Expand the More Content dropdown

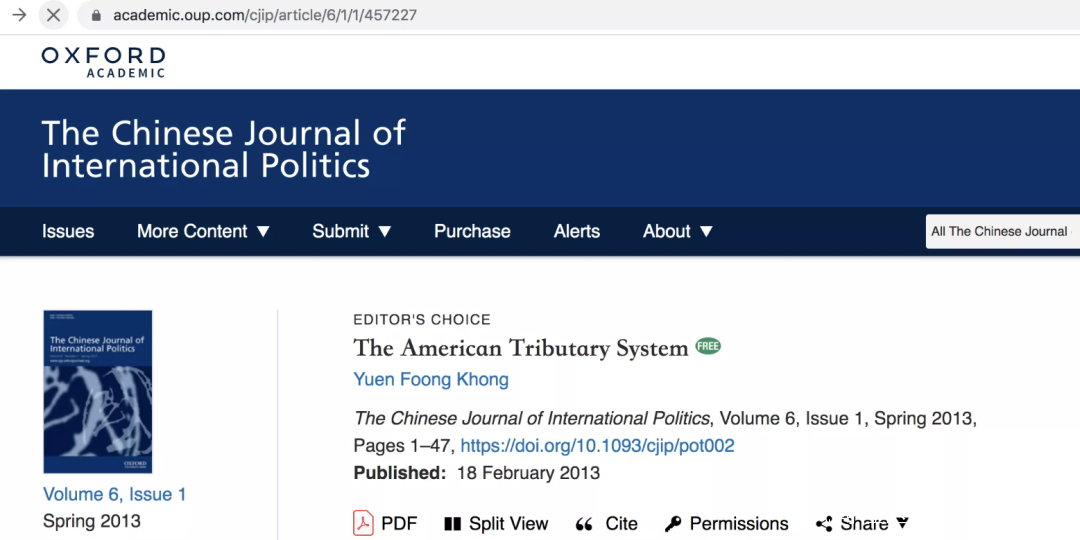pyautogui.click(x=203, y=231)
